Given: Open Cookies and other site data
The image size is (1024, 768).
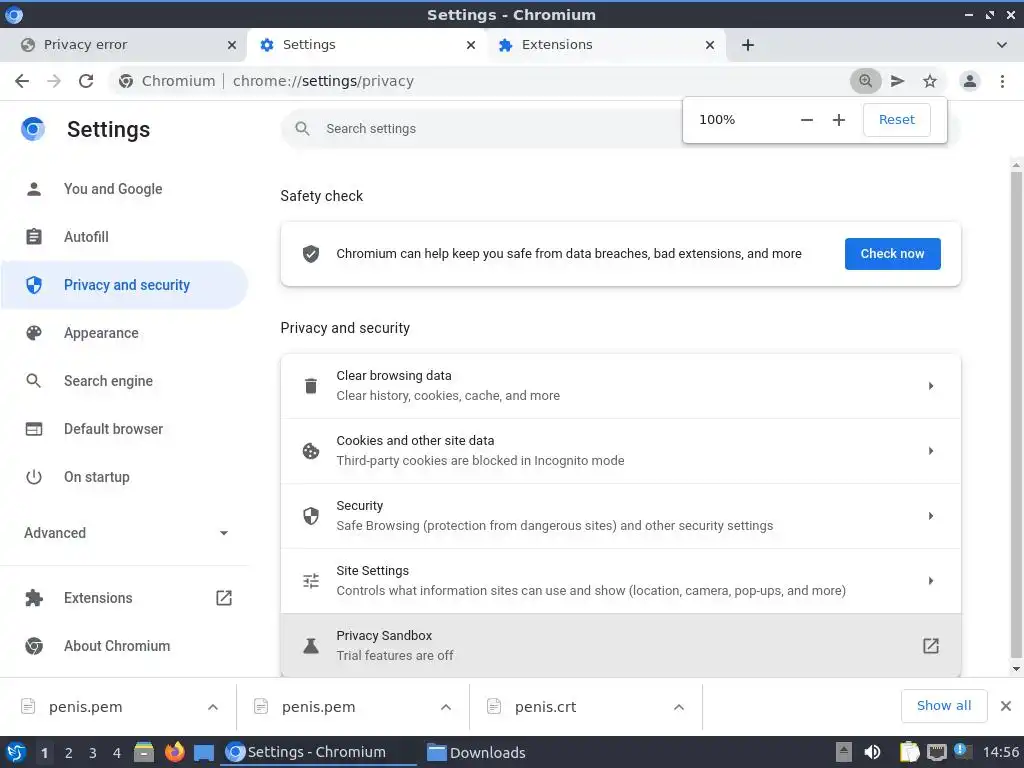Looking at the screenshot, I should tap(620, 451).
